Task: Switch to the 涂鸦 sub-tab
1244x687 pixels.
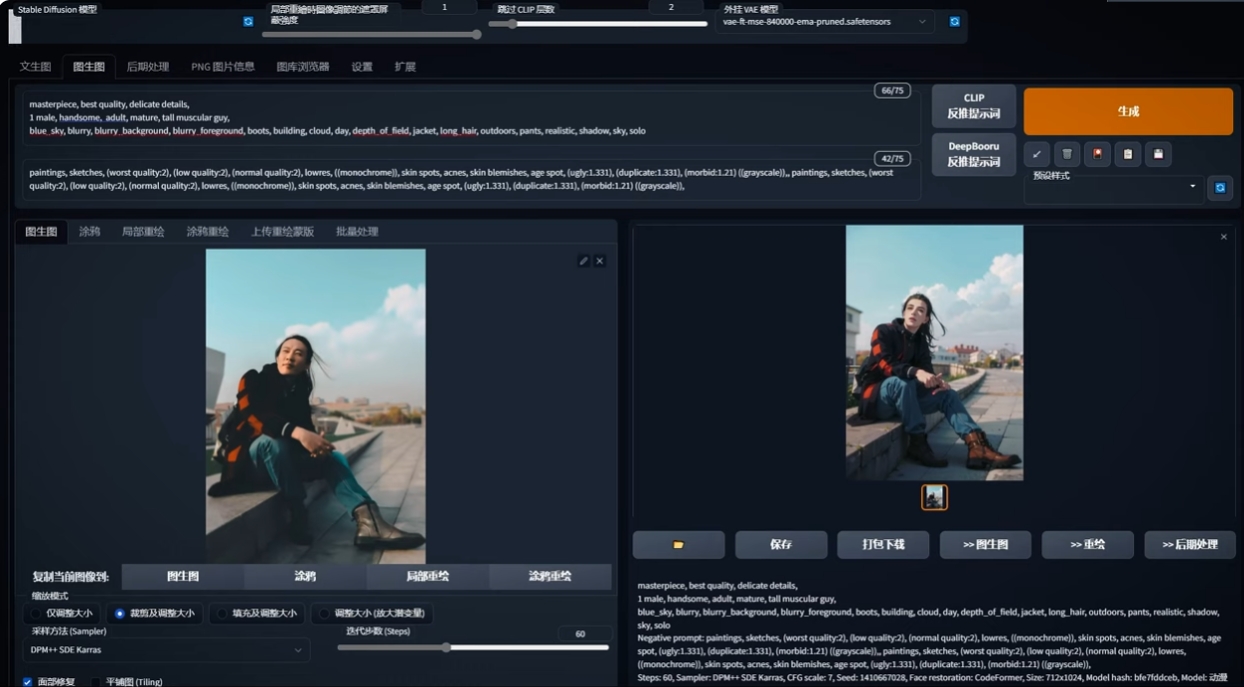Action: (x=90, y=231)
